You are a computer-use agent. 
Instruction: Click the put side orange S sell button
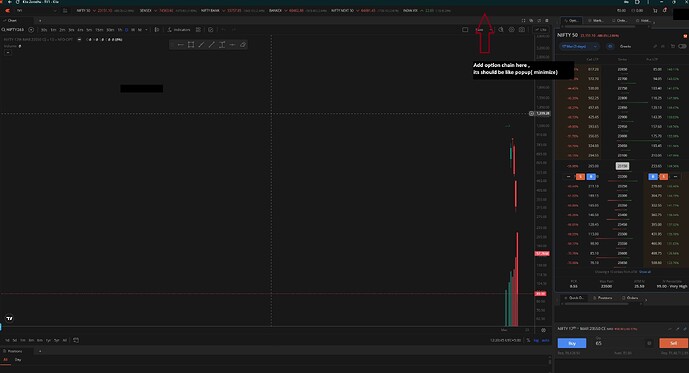pyautogui.click(x=664, y=177)
